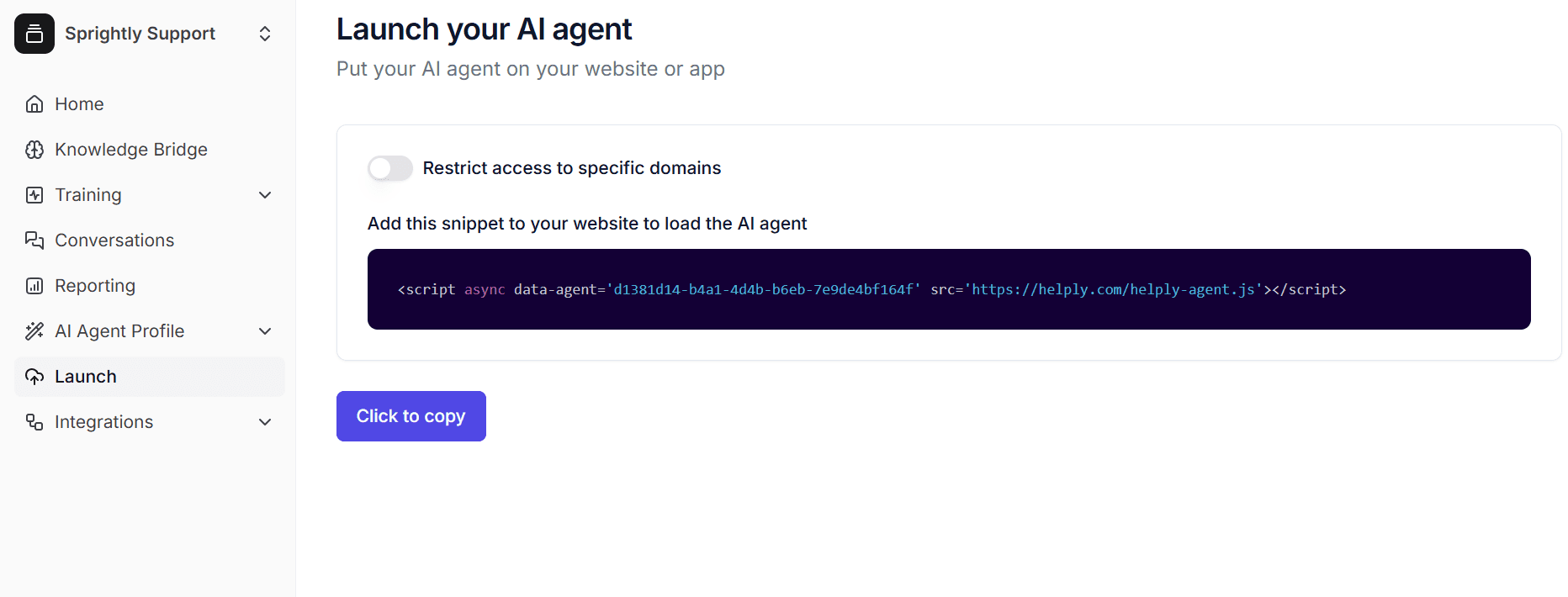Image resolution: width=1568 pixels, height=597 pixels.
Task: Select the Launch cloud upload icon
Action: [x=34, y=376]
